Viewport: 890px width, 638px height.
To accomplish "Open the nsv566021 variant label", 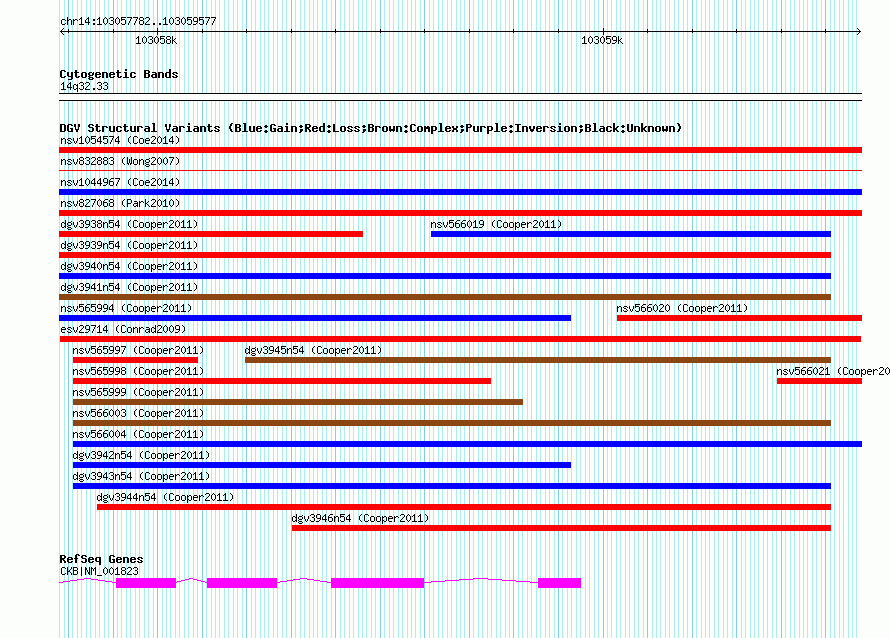I will [833, 371].
